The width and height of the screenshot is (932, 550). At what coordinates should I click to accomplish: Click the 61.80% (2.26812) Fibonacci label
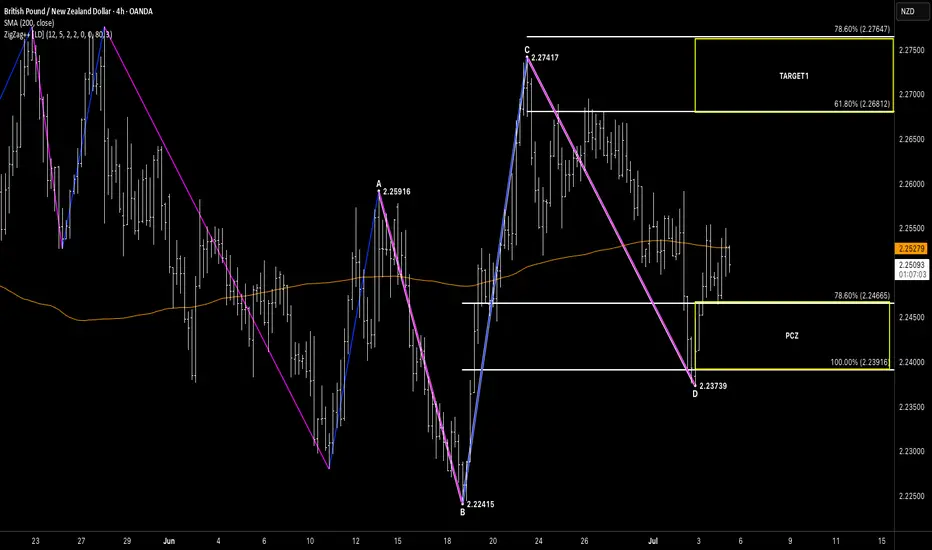click(862, 104)
